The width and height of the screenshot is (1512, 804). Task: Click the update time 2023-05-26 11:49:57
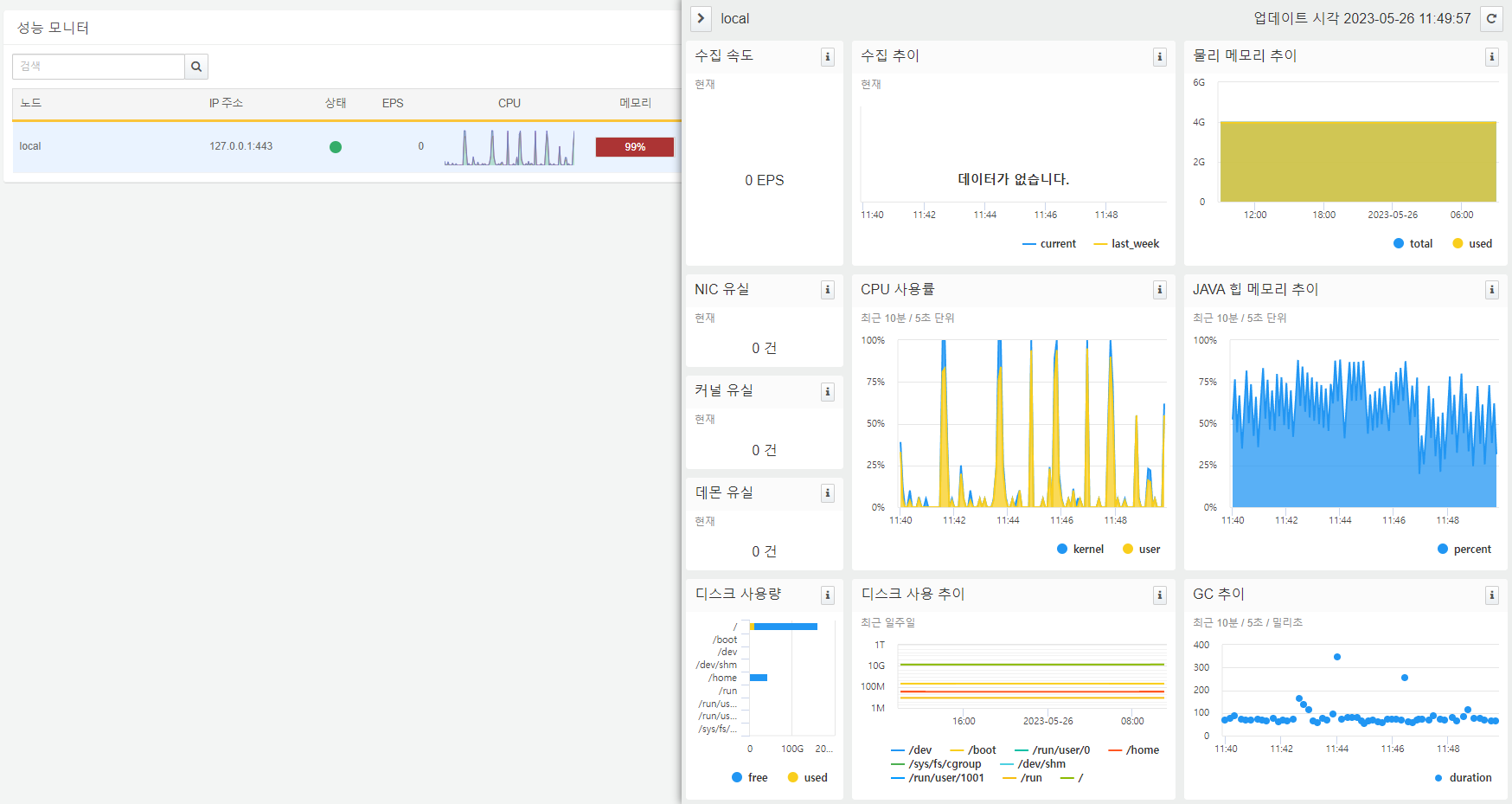point(1362,18)
